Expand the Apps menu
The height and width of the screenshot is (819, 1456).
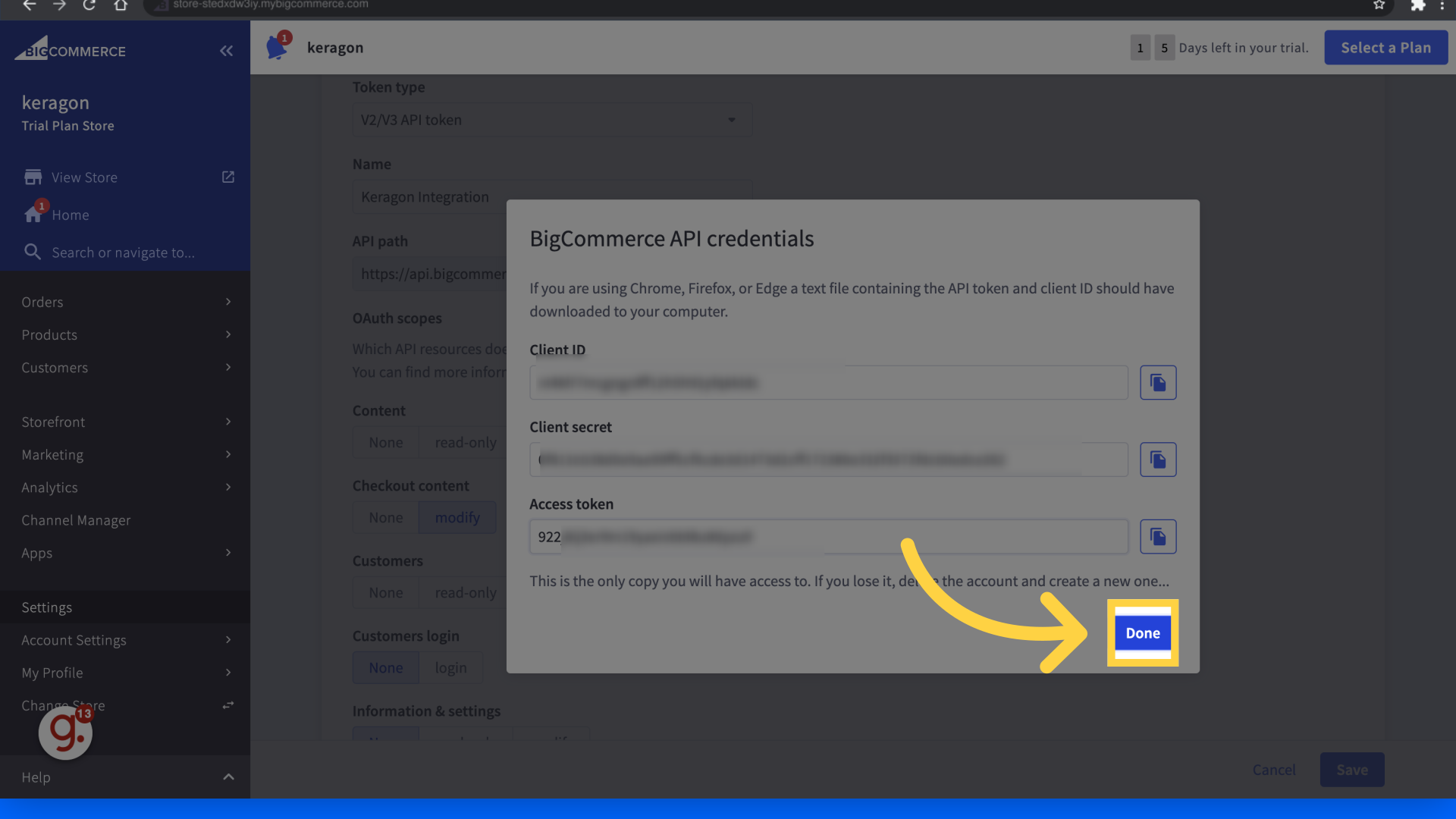(x=125, y=553)
